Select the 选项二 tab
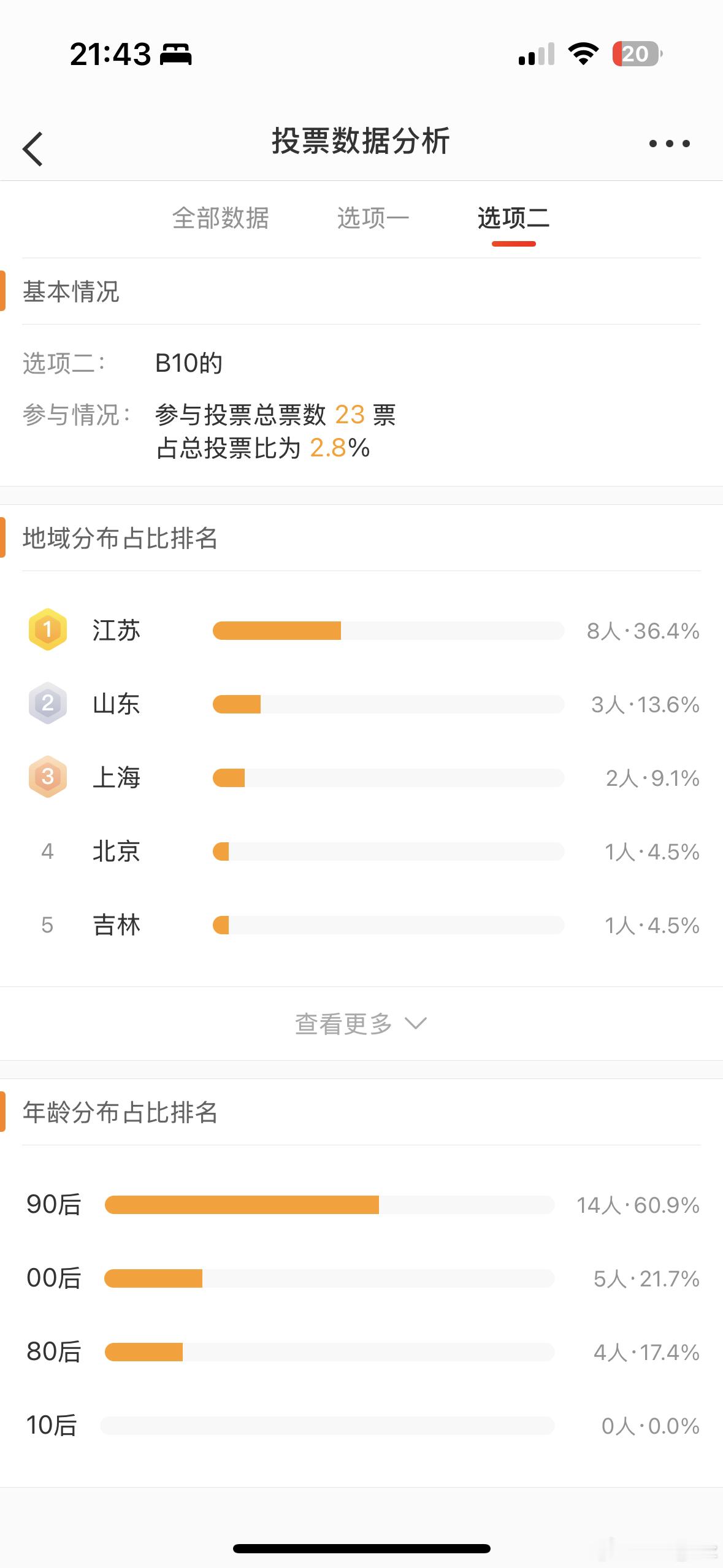 (513, 218)
